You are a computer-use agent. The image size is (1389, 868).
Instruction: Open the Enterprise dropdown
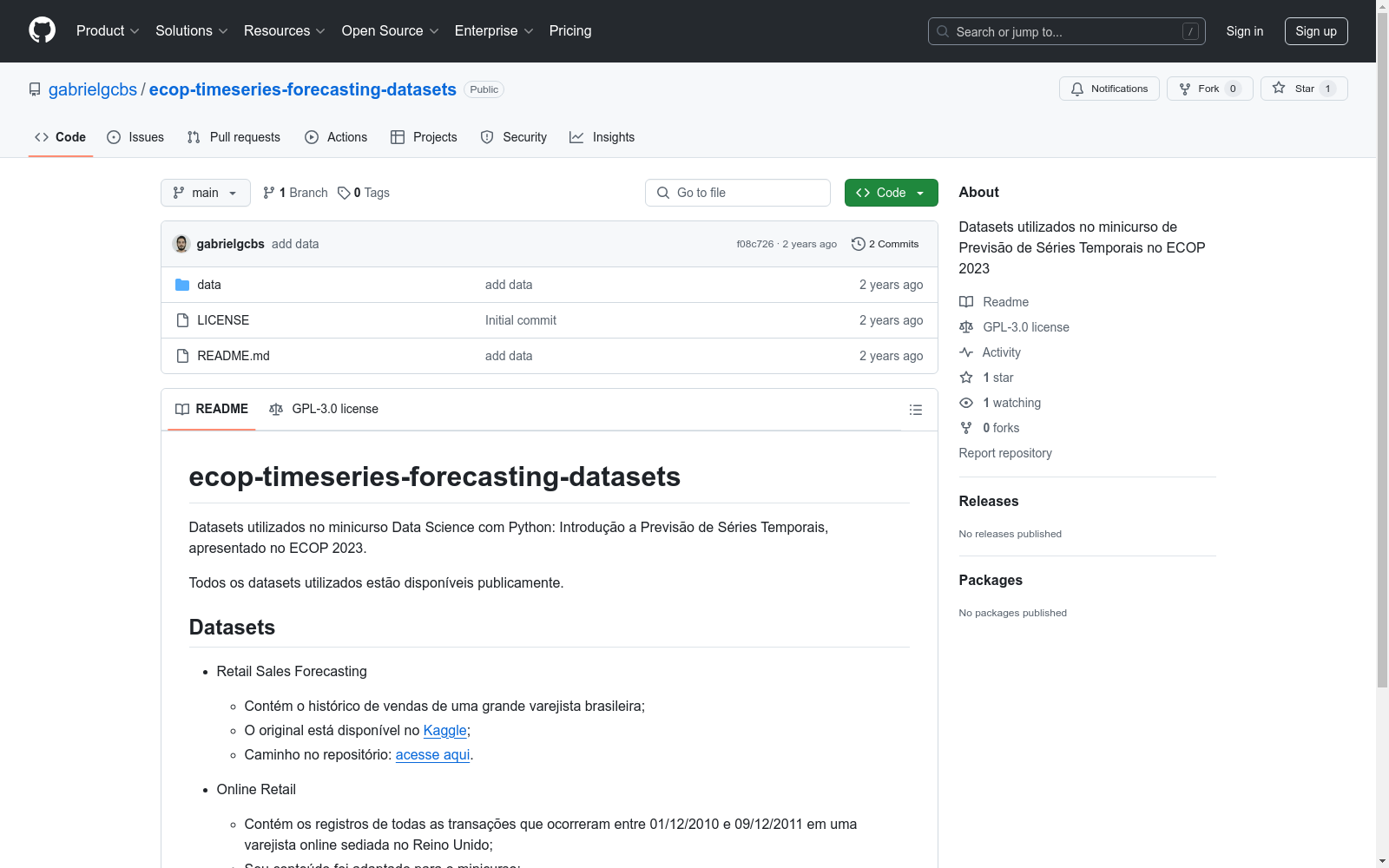[494, 31]
